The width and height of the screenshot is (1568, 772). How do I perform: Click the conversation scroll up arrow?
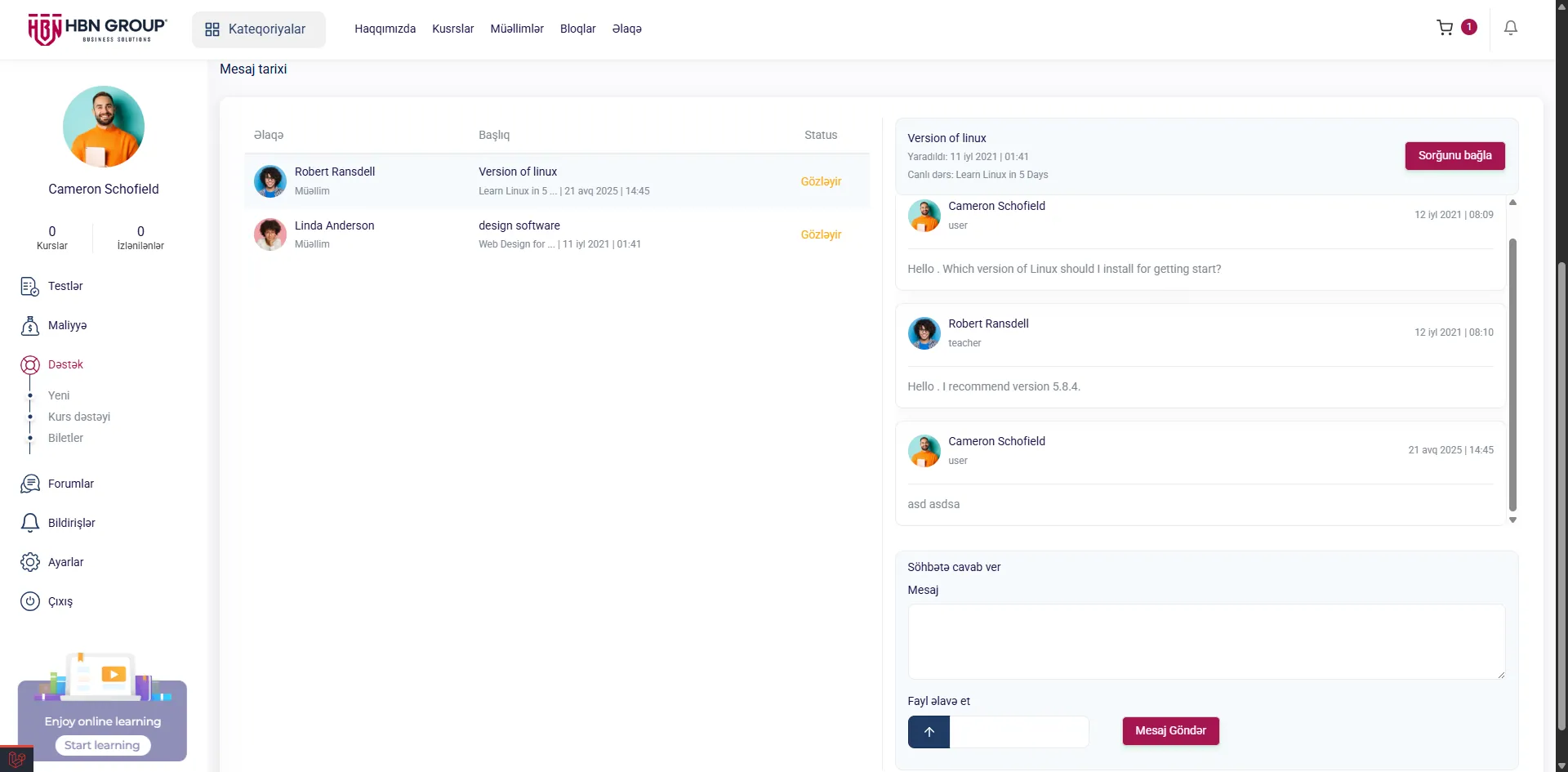pyautogui.click(x=1512, y=202)
